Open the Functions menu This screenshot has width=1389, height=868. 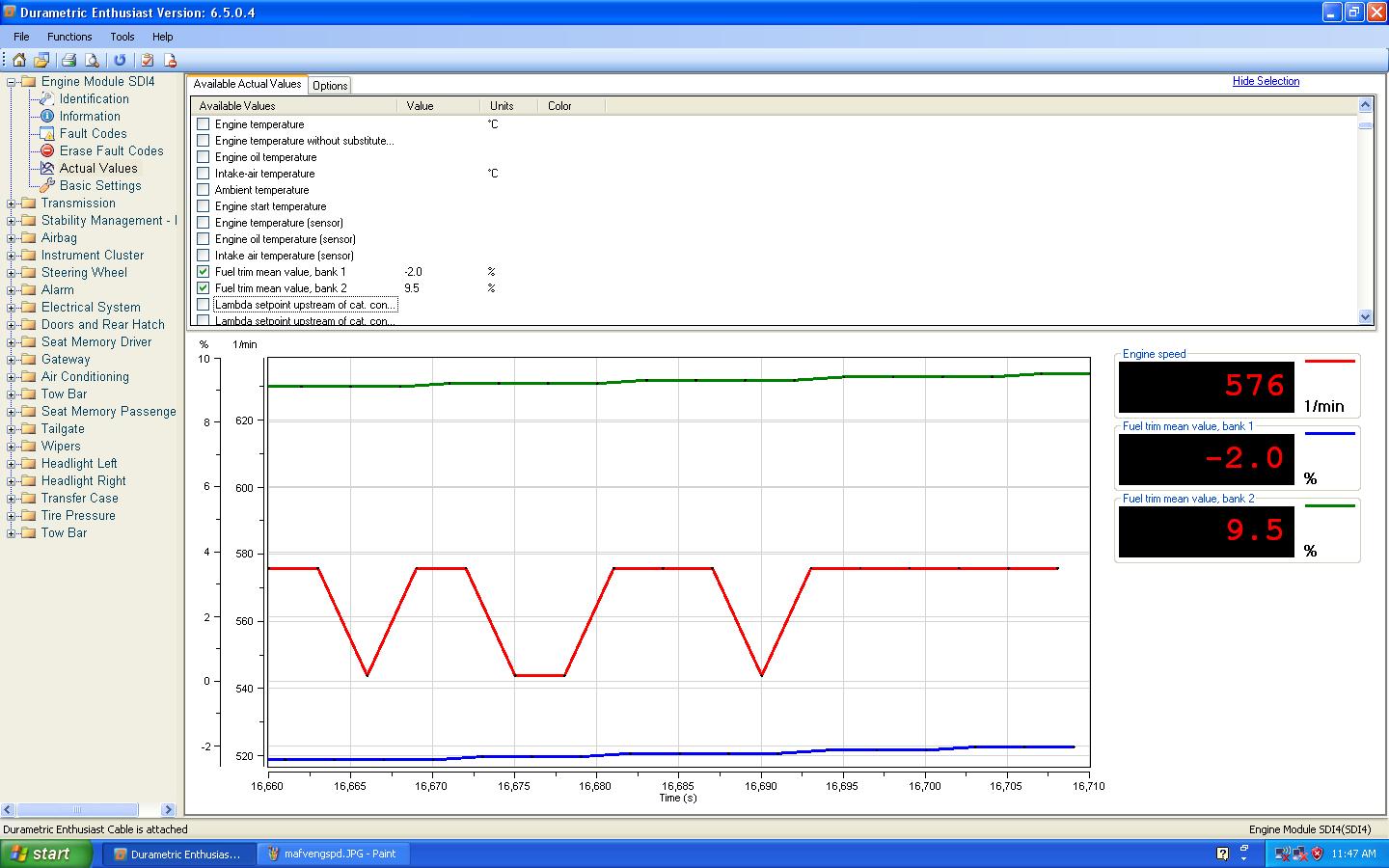69,37
